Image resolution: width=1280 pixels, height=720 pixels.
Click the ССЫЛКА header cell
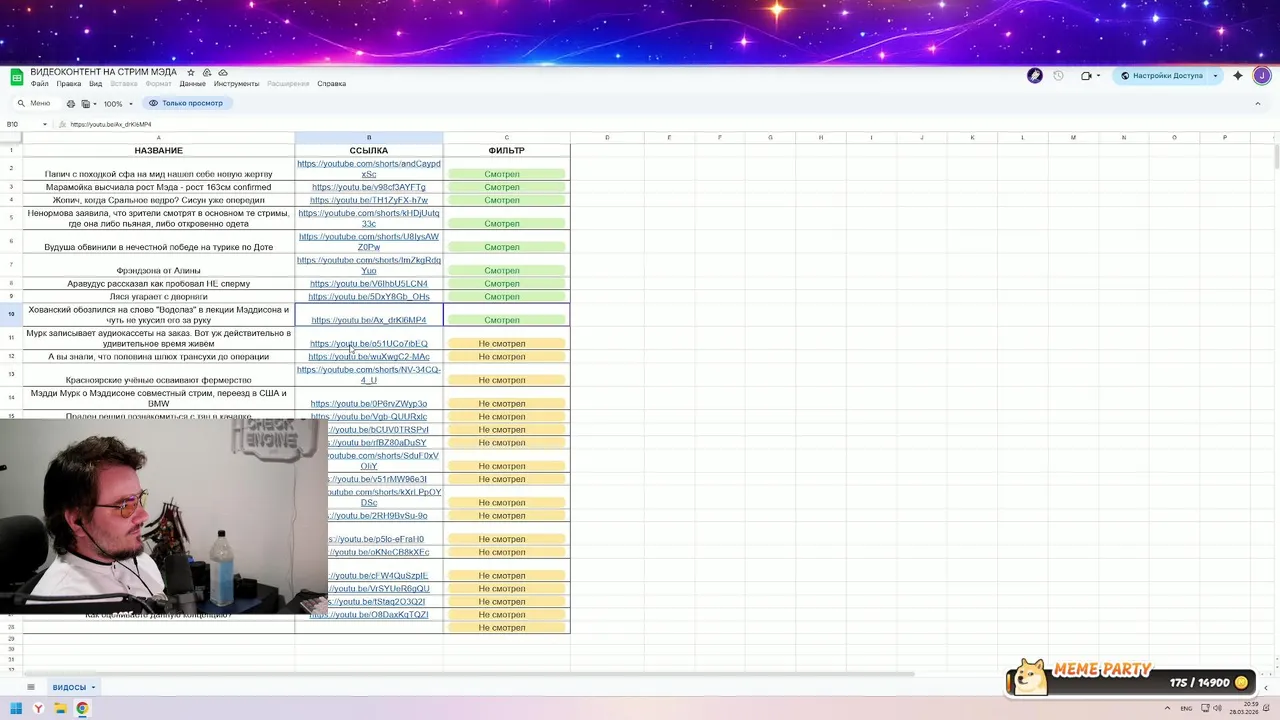tap(369, 150)
